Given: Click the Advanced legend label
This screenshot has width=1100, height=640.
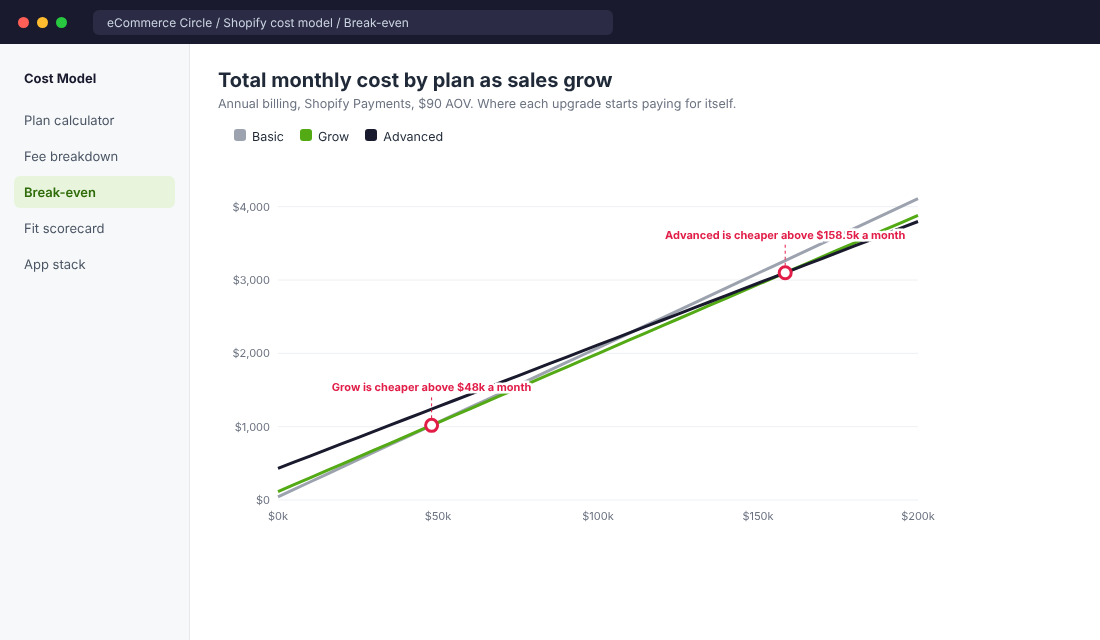Looking at the screenshot, I should [413, 136].
